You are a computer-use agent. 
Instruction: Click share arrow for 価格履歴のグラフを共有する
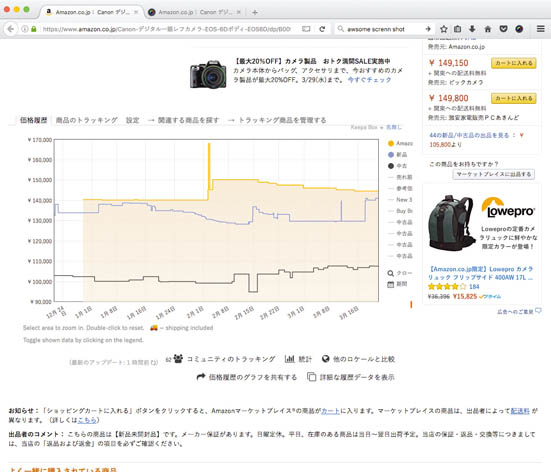[201, 377]
